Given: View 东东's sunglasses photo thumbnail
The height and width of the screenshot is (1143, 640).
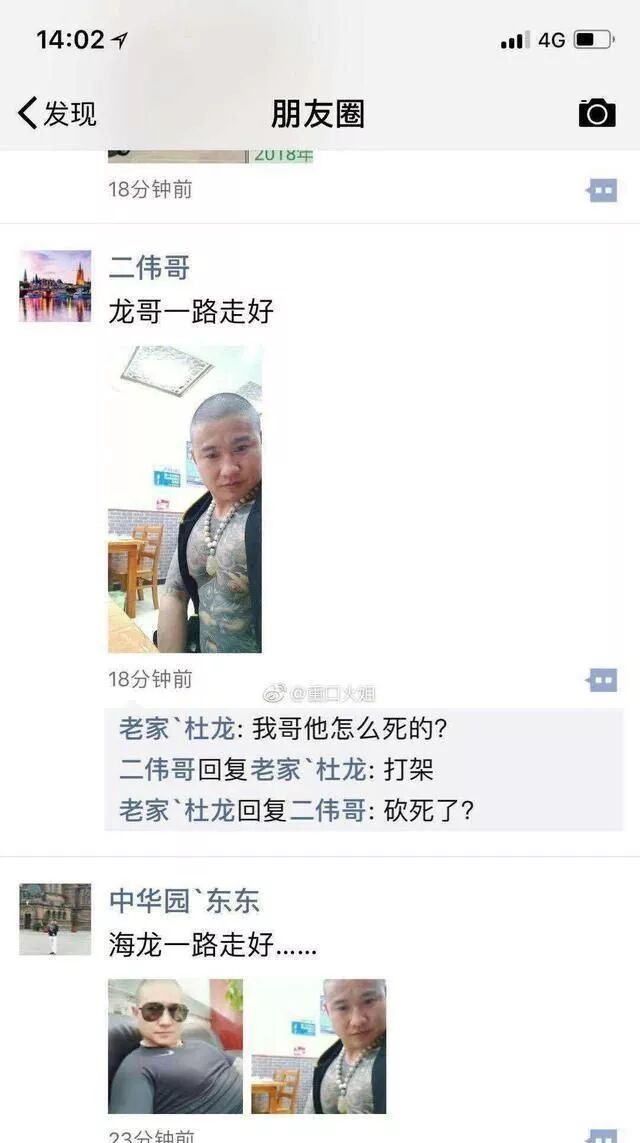Looking at the screenshot, I should 176,1046.
